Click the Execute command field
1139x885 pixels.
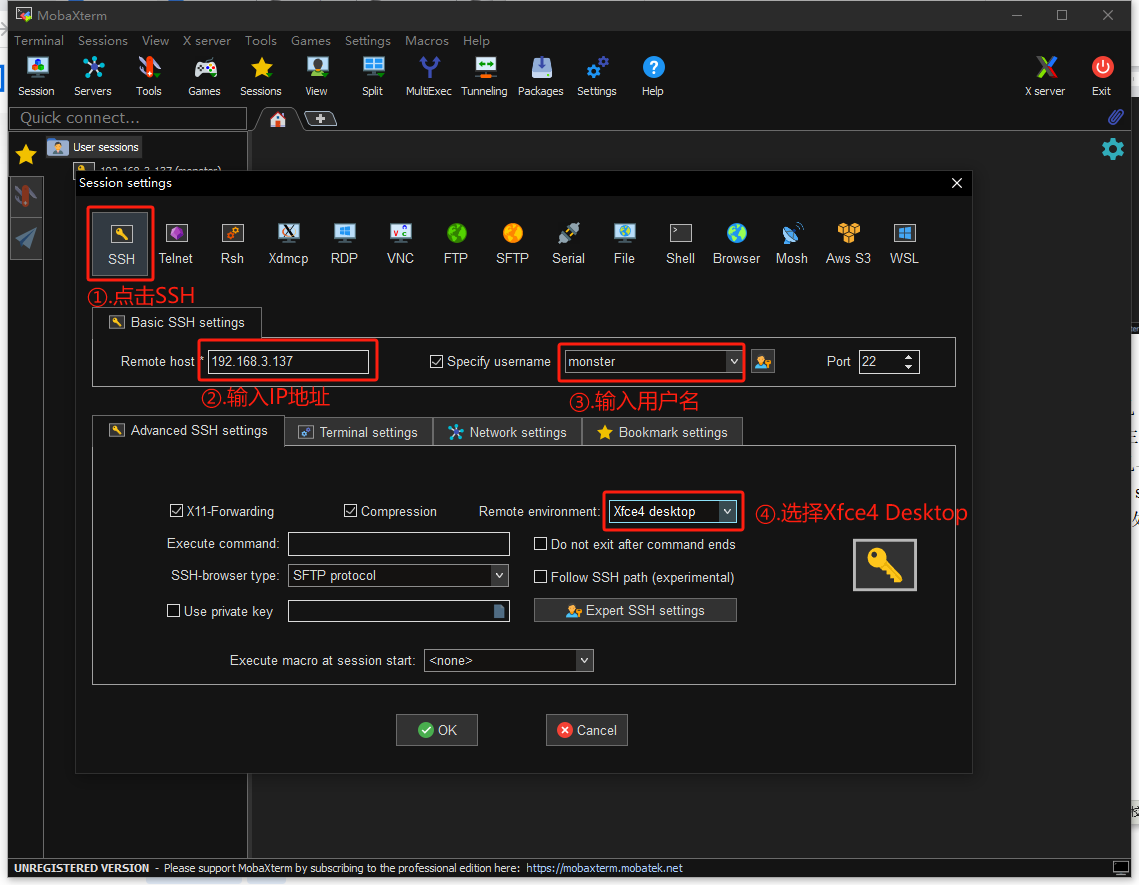(399, 543)
